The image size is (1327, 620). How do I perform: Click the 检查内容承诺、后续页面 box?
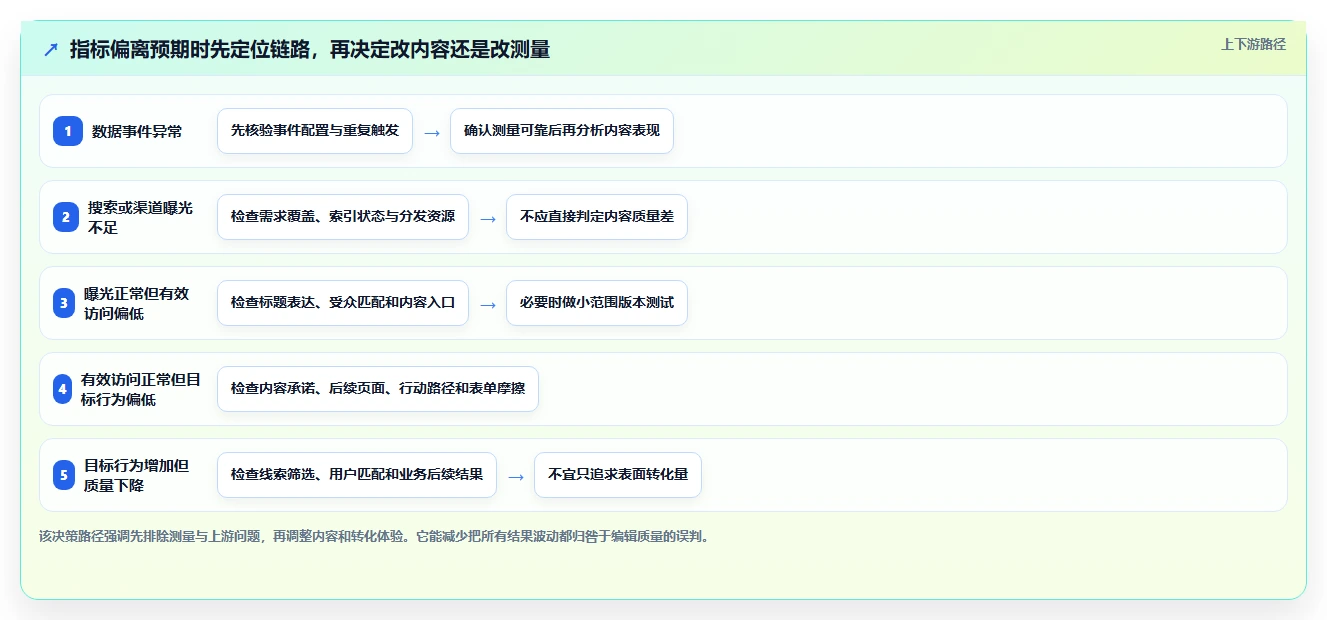click(378, 389)
